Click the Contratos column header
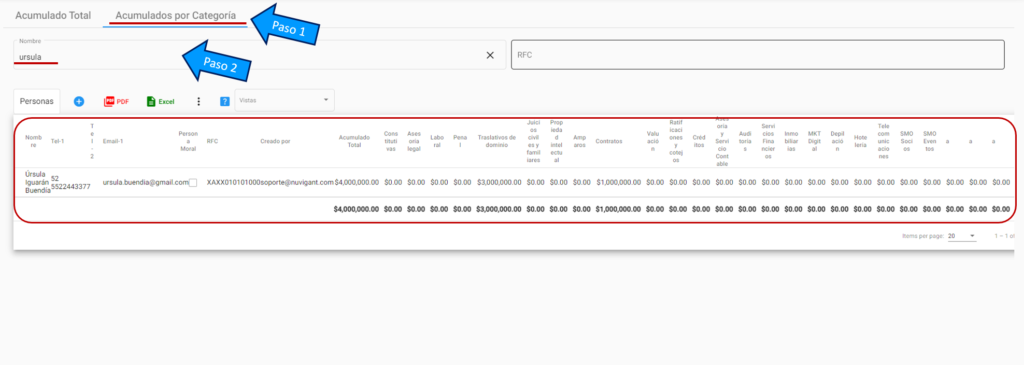This screenshot has height=365, width=1024. coord(609,140)
